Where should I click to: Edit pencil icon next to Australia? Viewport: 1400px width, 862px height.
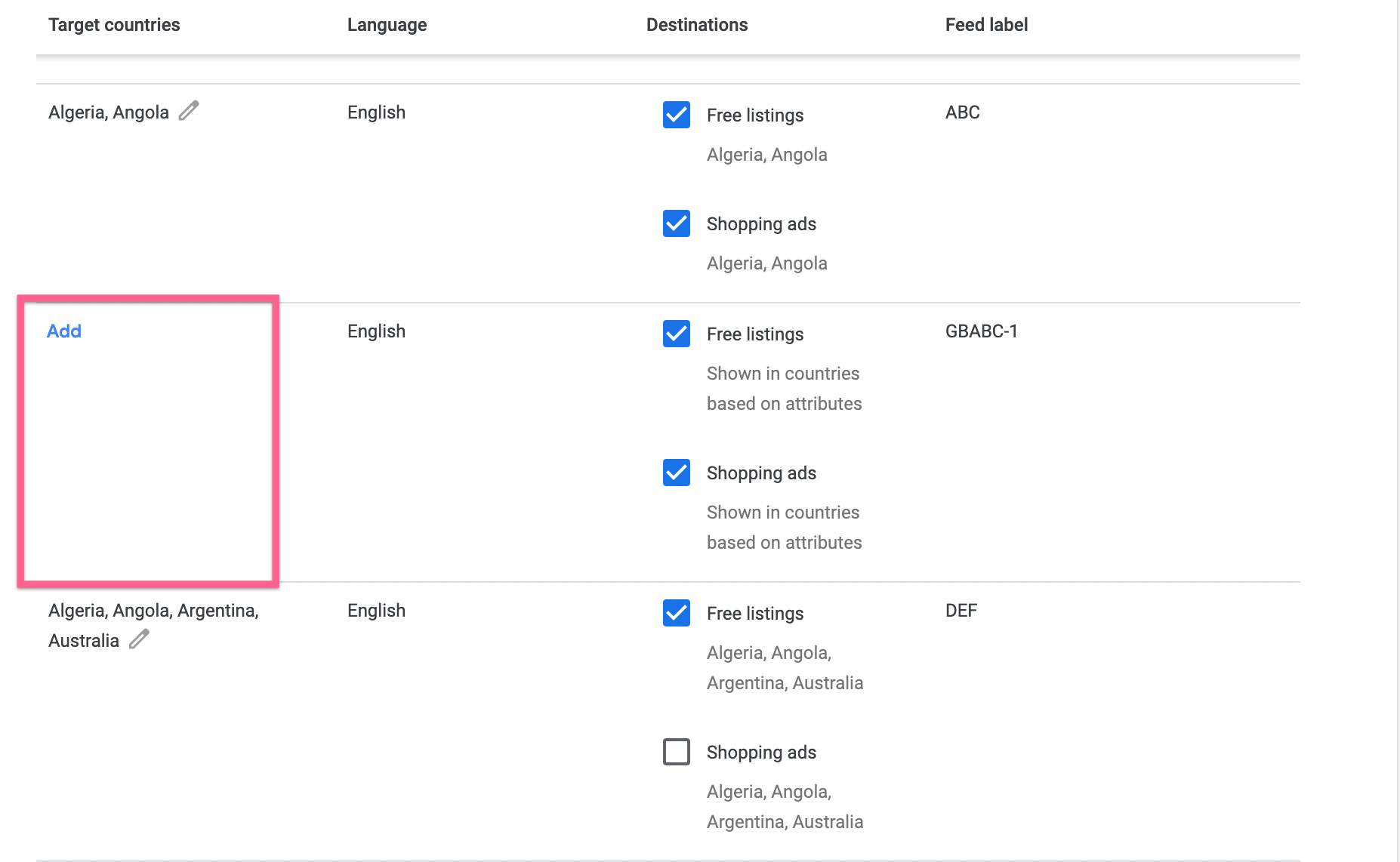click(139, 639)
